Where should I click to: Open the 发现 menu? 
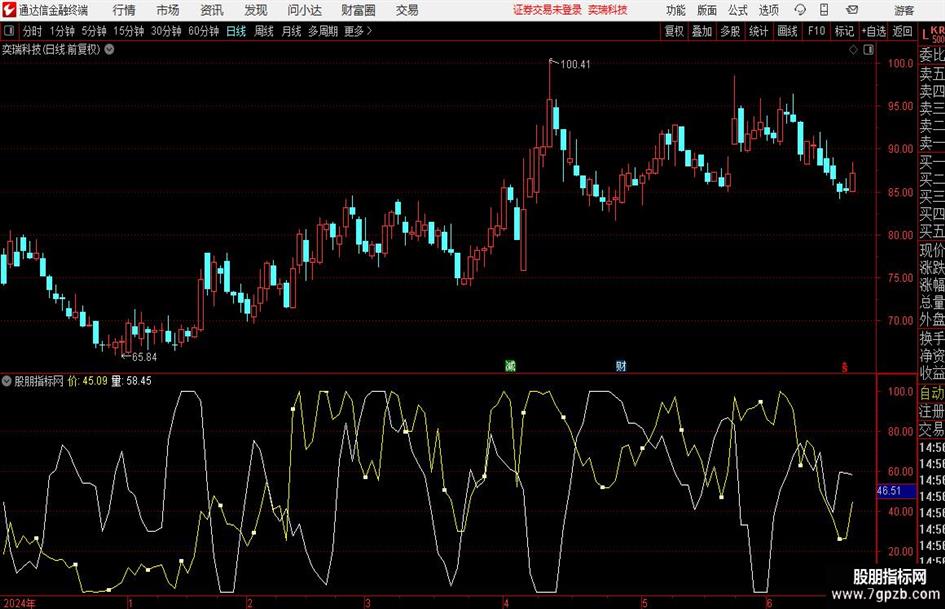[256, 10]
